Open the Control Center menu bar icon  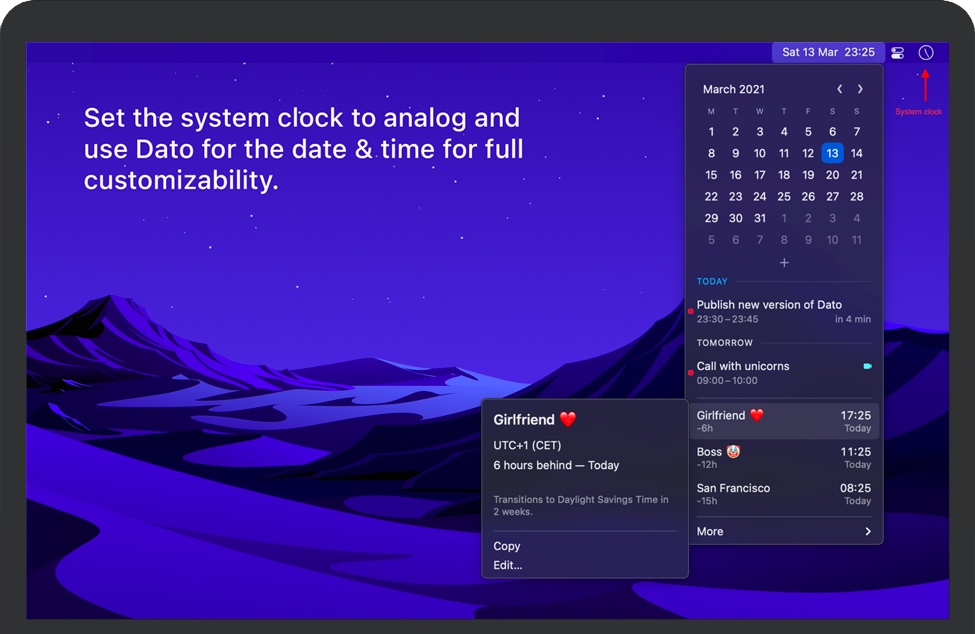tap(897, 53)
